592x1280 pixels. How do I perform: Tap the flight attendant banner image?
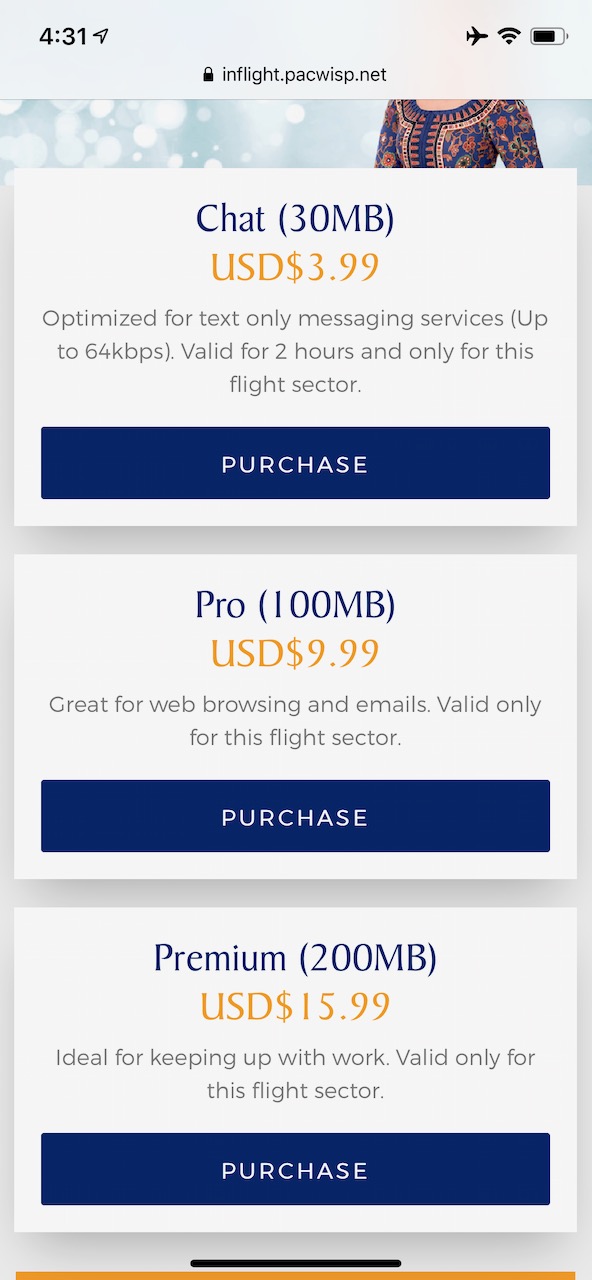coord(296,133)
